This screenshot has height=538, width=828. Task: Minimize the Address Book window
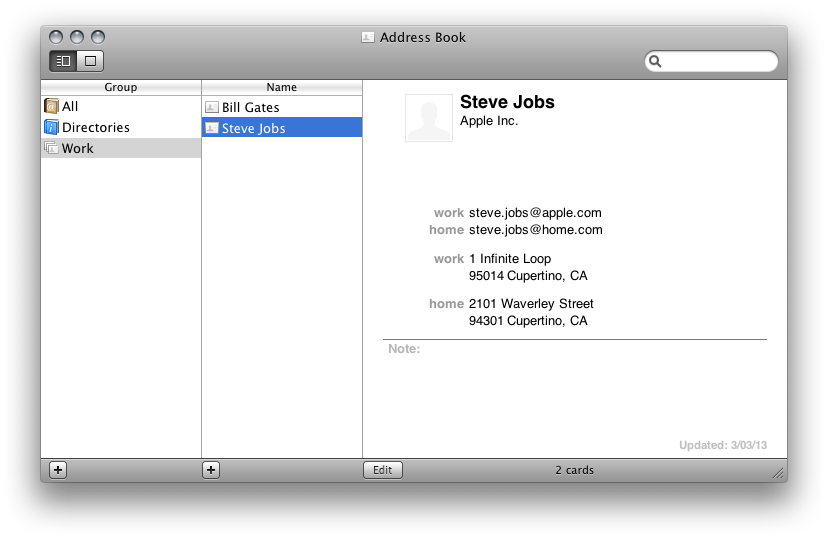(x=77, y=37)
